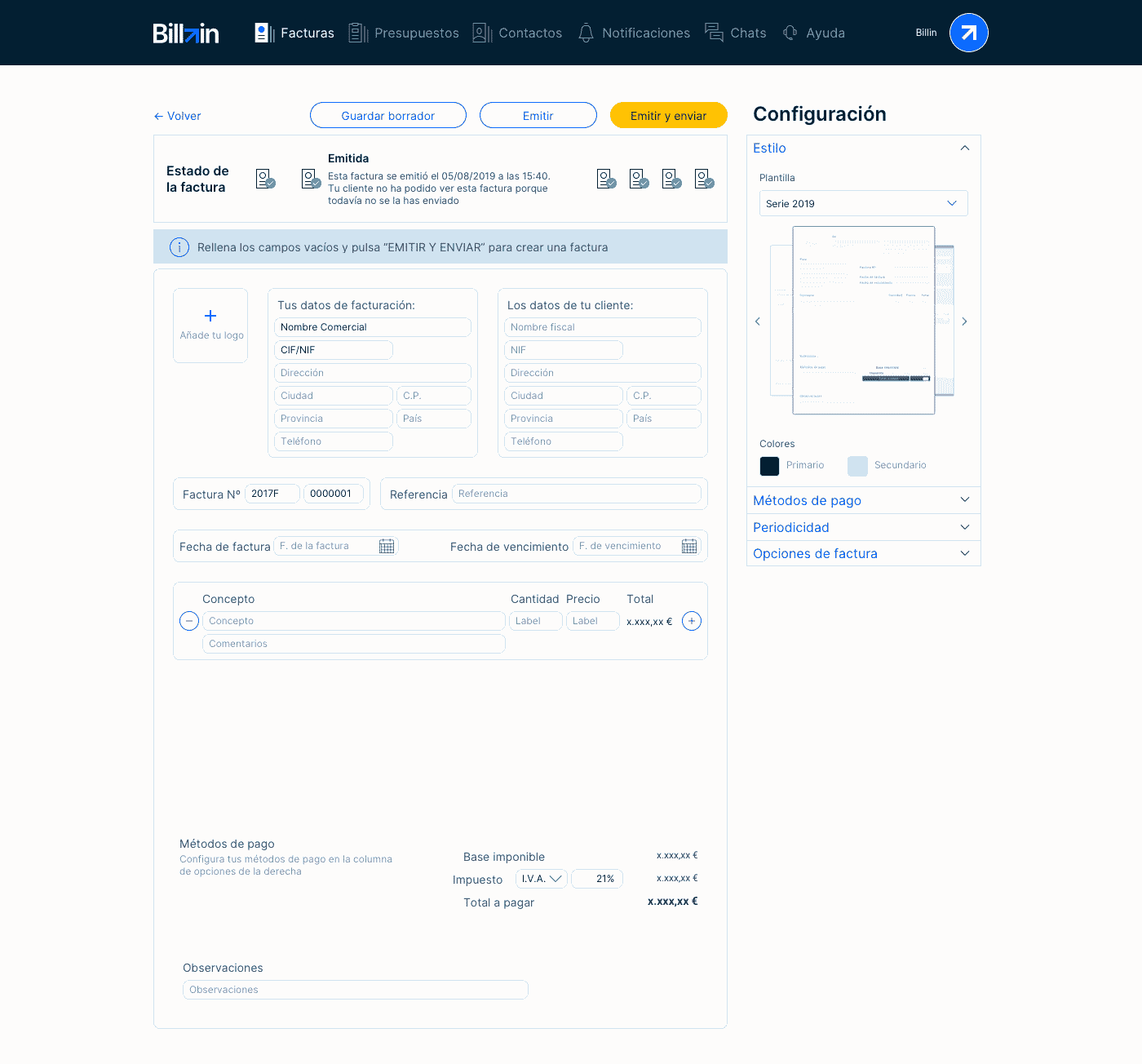The height and width of the screenshot is (1064, 1142).
Task: Remove concept row with minus icon
Action: point(189,621)
